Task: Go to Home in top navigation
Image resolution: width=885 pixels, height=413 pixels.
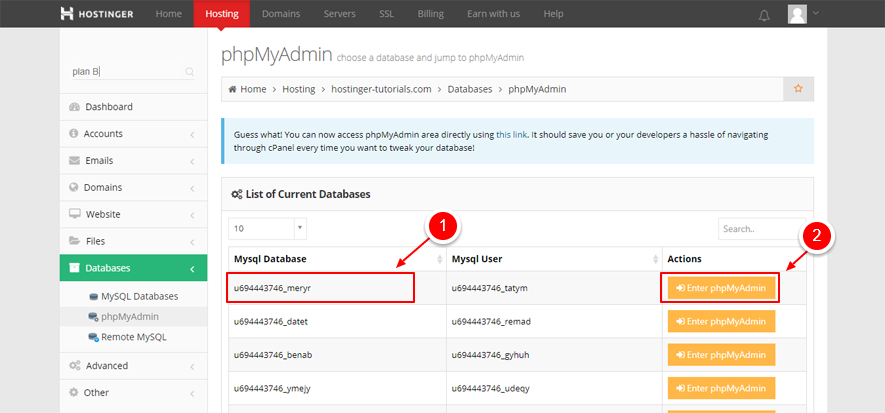Action: (168, 14)
